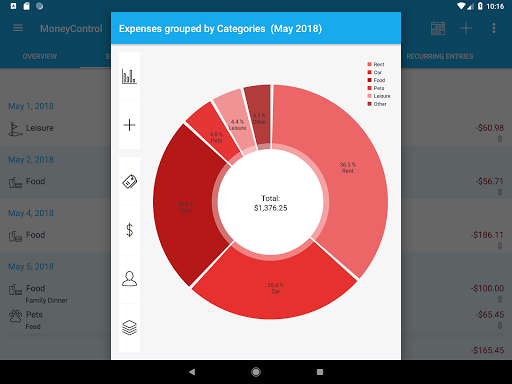Click the Rent legend color swatch
Screen dimensions: 512x384
point(369,64)
